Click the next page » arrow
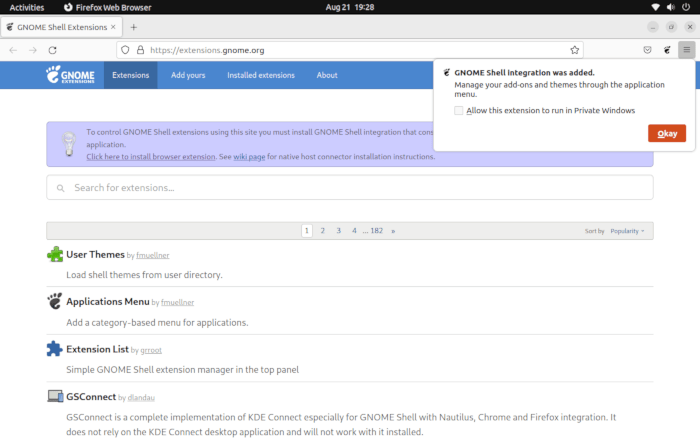Image resolution: width=700 pixels, height=438 pixels. click(x=393, y=231)
